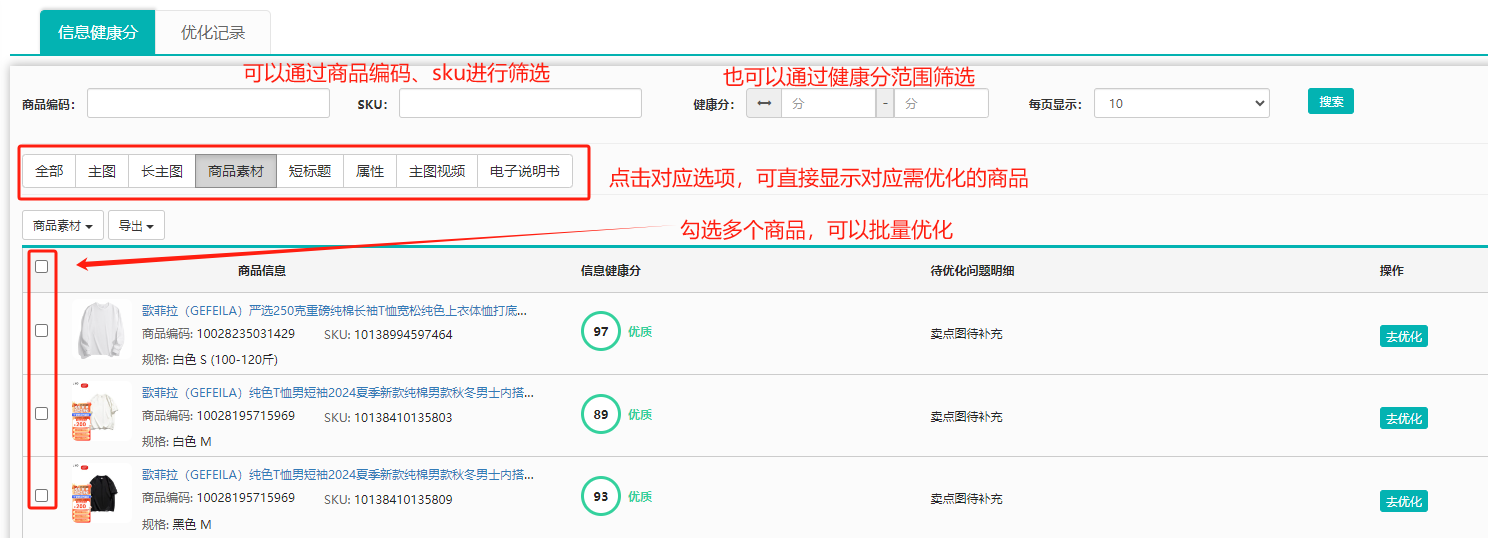Open the white long-sleeve shirt thumbnail
1488x538 pixels.
point(101,331)
